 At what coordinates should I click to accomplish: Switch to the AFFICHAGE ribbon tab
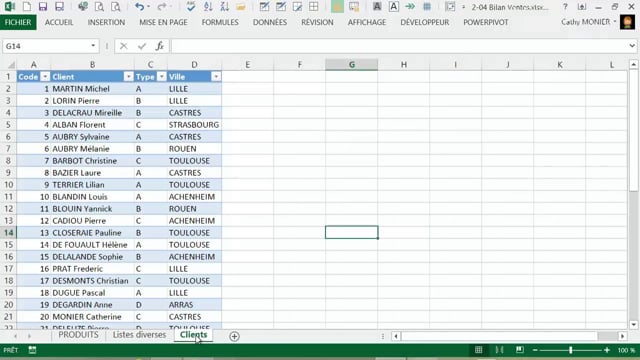(x=367, y=22)
